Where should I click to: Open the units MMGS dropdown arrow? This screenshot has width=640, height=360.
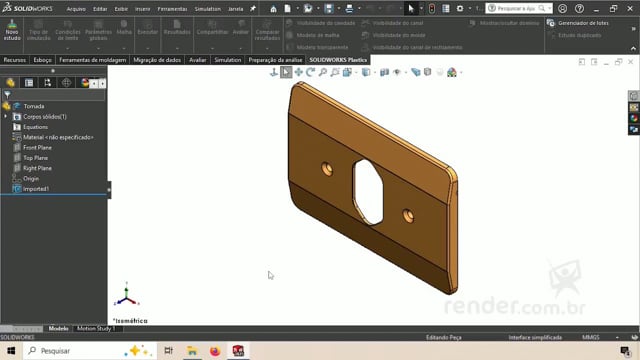617,338
